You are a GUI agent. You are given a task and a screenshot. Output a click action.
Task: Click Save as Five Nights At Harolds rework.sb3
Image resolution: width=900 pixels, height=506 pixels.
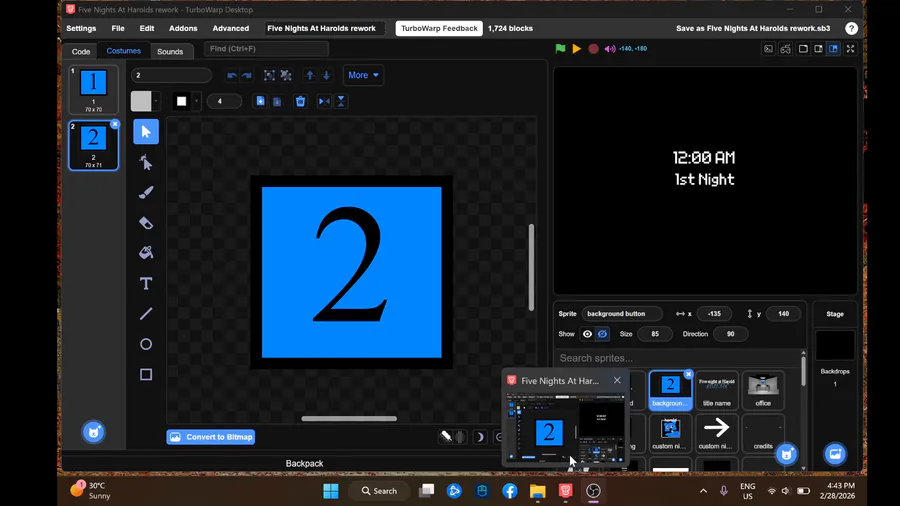click(x=753, y=28)
